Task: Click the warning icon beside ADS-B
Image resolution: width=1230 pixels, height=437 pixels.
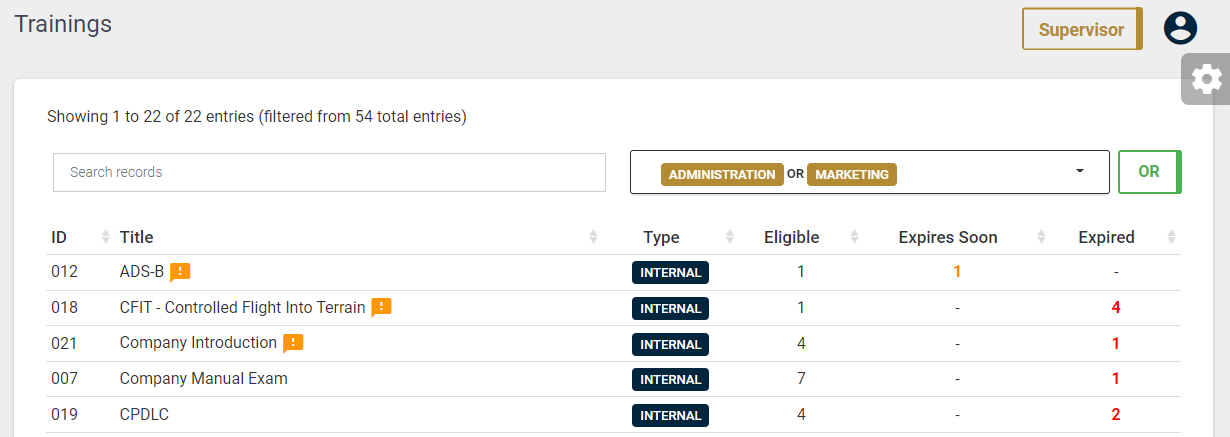Action: 180,272
